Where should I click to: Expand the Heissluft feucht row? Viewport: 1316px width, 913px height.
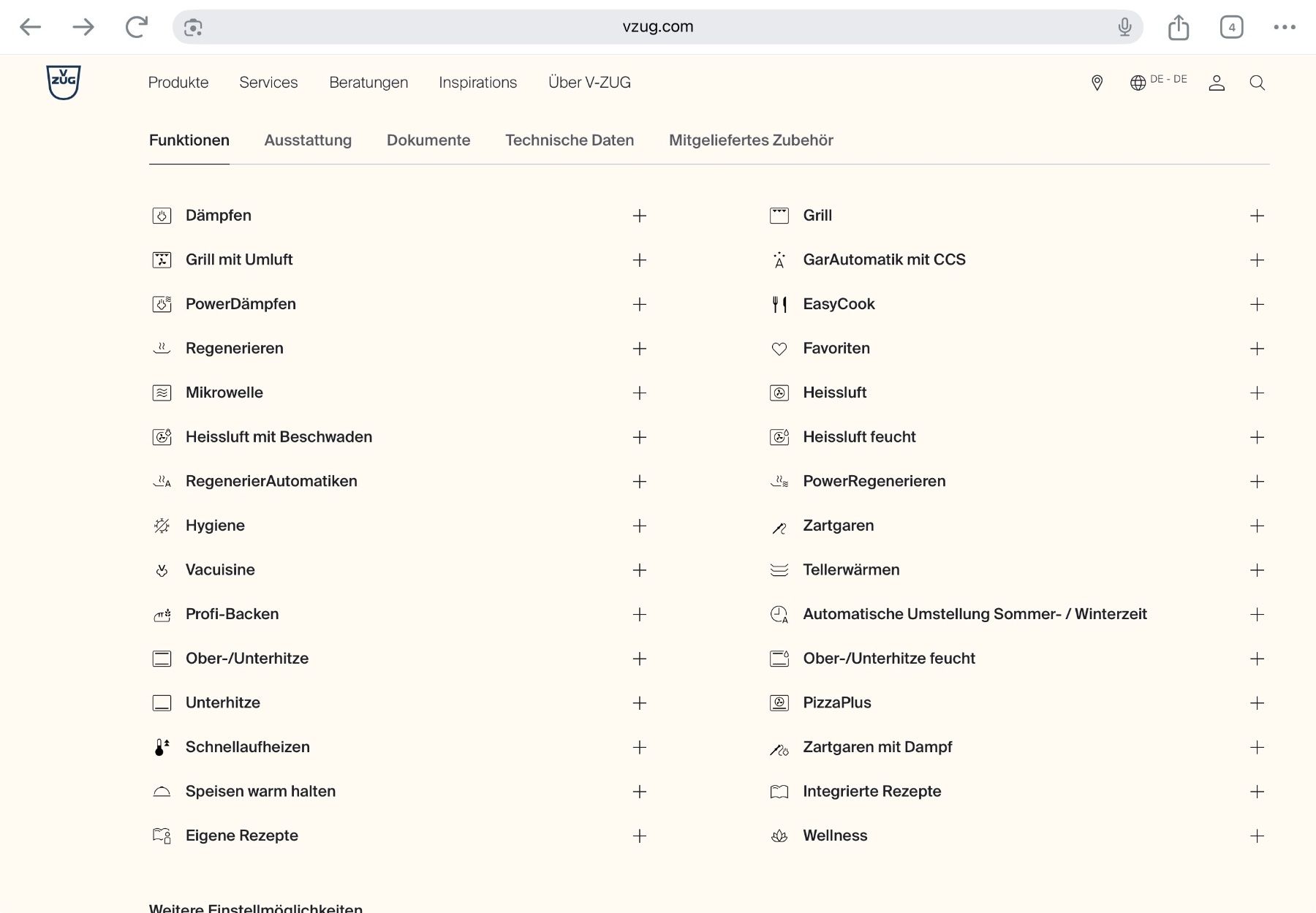1257,437
